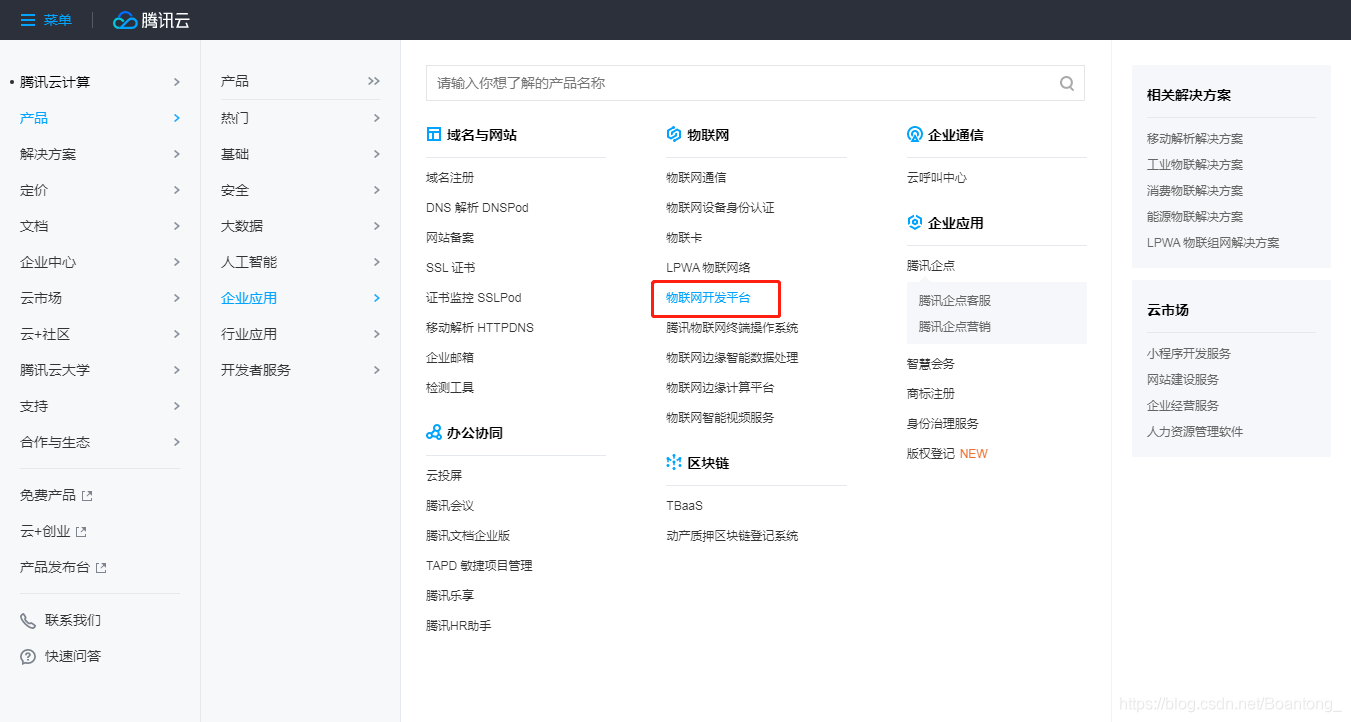Expand the 腾讯云计算 menu chevron
This screenshot has height=722, width=1351.
[x=177, y=82]
